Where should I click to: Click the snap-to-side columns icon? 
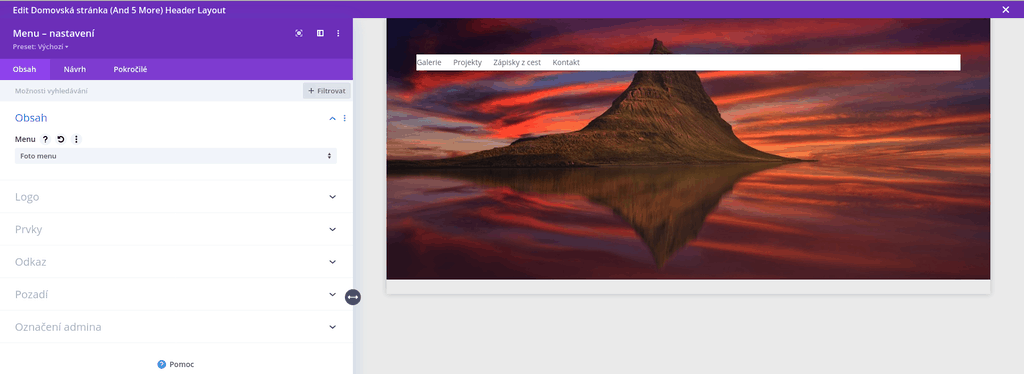320,33
